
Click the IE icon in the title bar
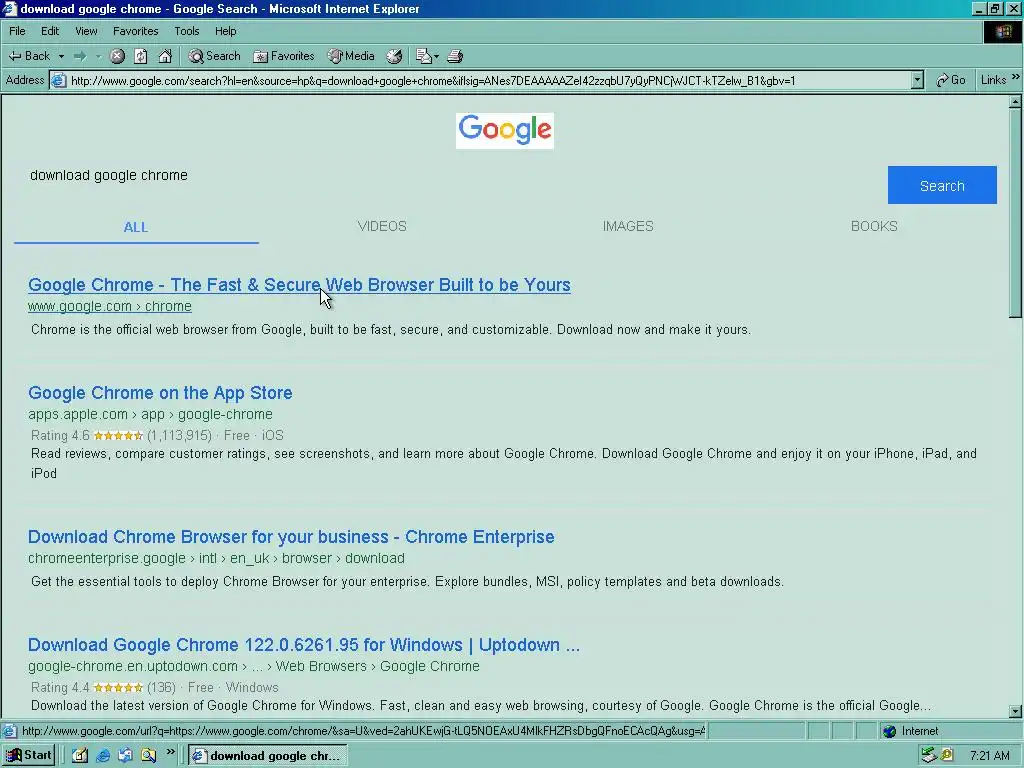(9, 8)
